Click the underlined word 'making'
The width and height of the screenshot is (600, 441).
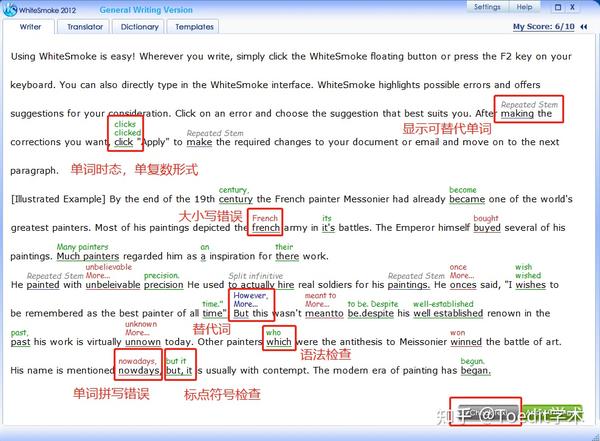(x=517, y=114)
